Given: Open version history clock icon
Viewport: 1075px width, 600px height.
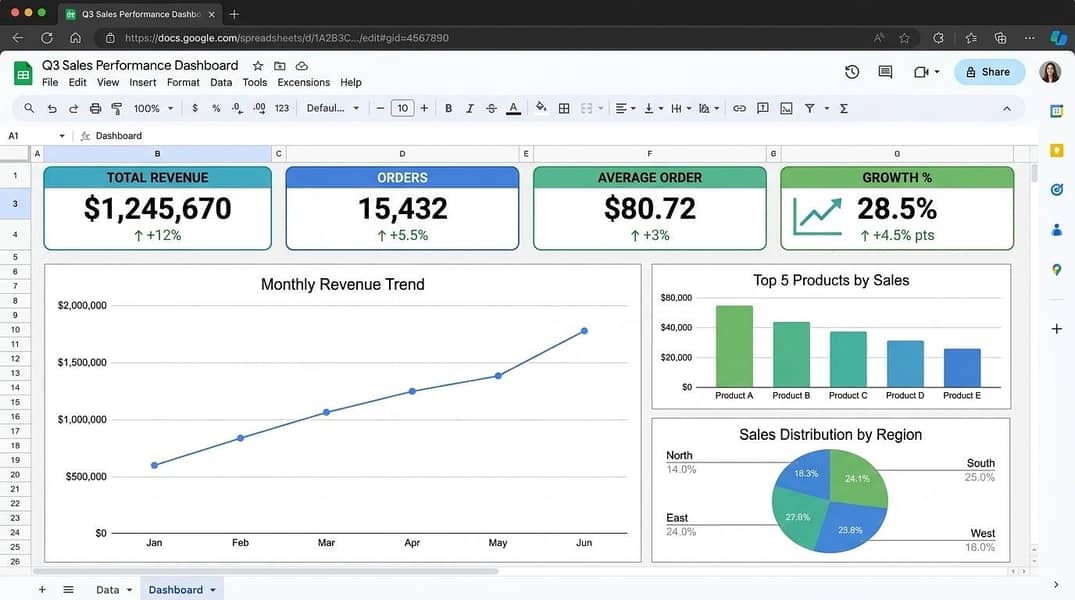Looking at the screenshot, I should 852,72.
